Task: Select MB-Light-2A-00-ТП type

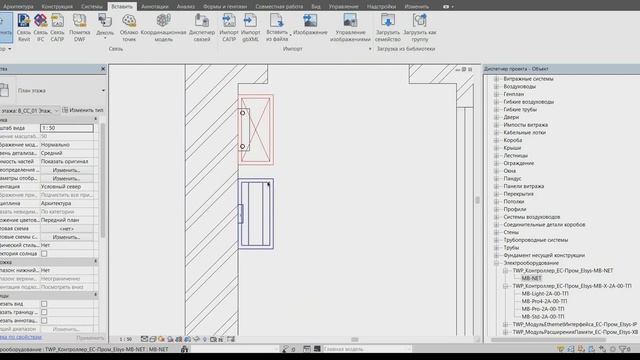Action: pyautogui.click(x=545, y=293)
